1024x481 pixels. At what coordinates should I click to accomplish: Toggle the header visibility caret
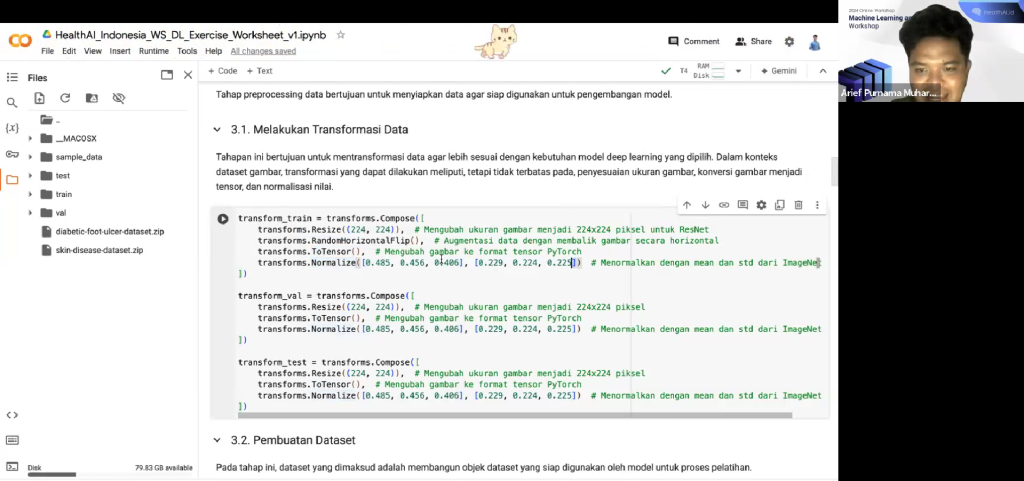point(822,71)
